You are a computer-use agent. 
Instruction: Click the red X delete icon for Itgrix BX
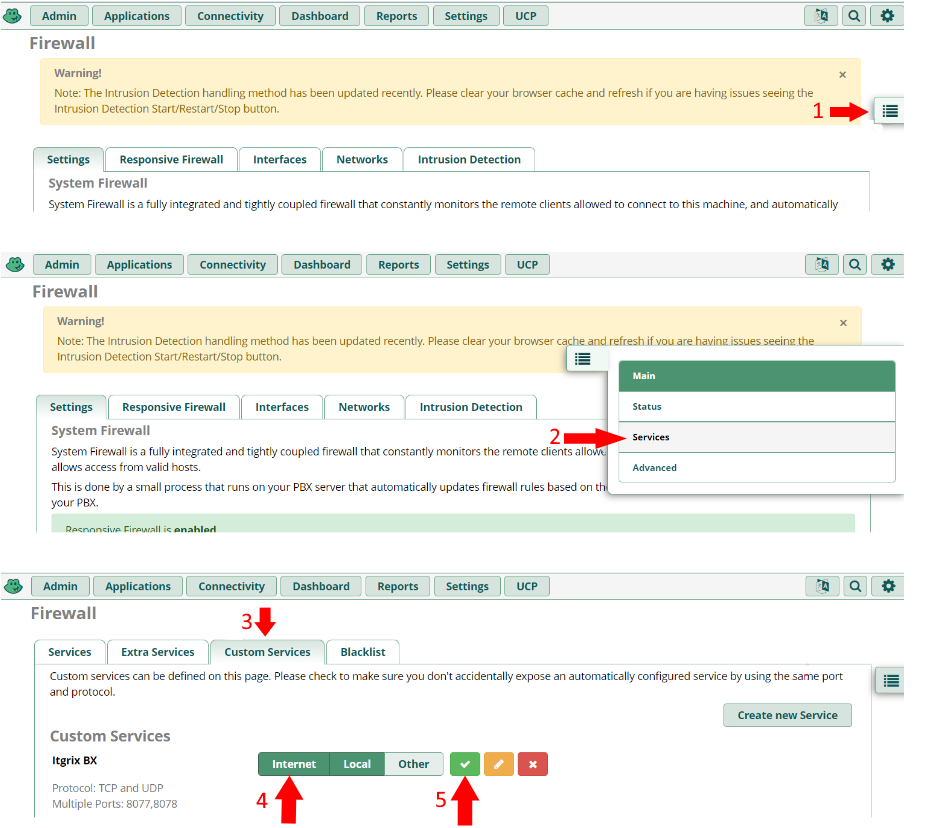click(532, 764)
